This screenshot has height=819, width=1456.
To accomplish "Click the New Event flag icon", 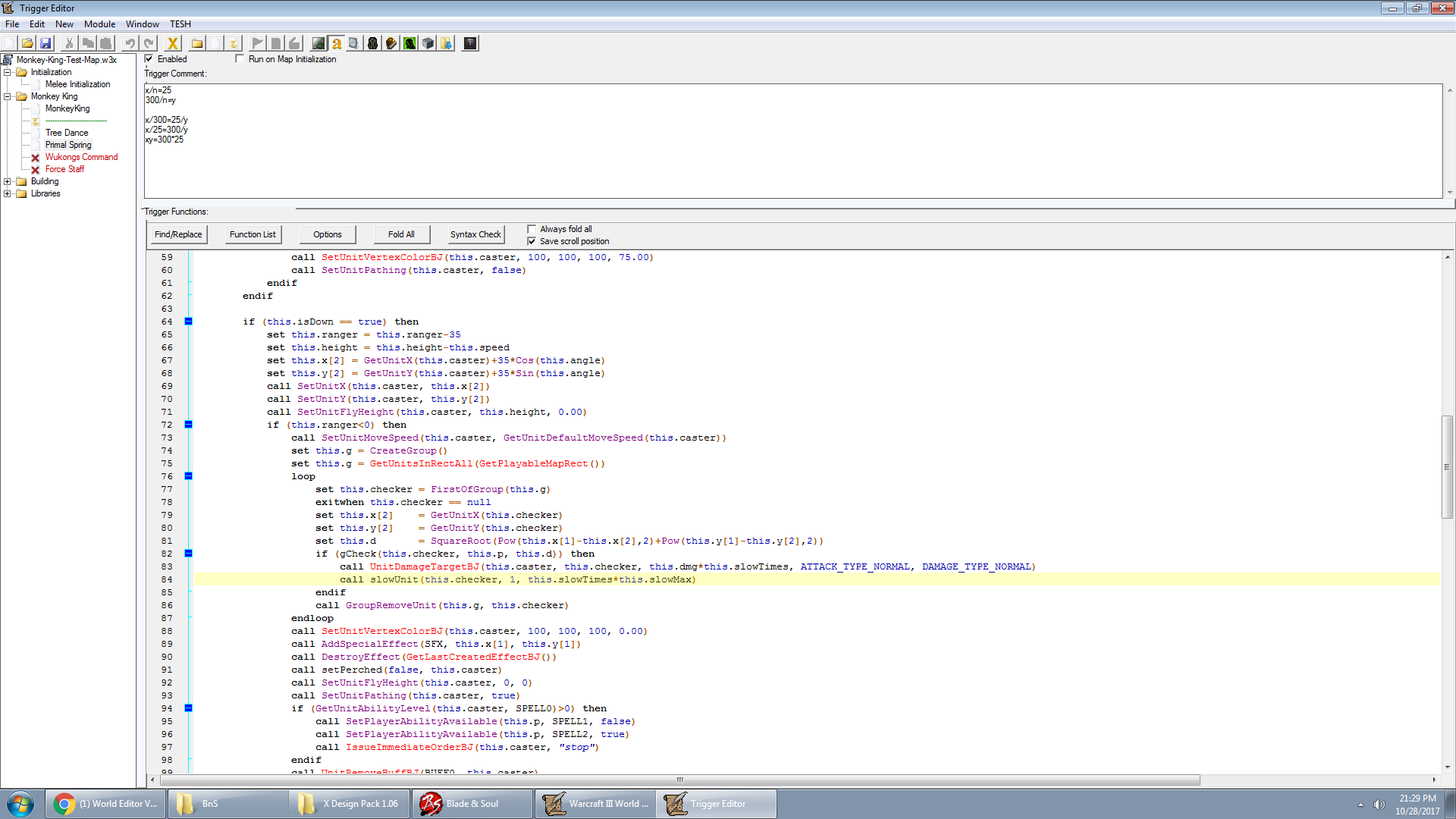I will pyautogui.click(x=258, y=43).
